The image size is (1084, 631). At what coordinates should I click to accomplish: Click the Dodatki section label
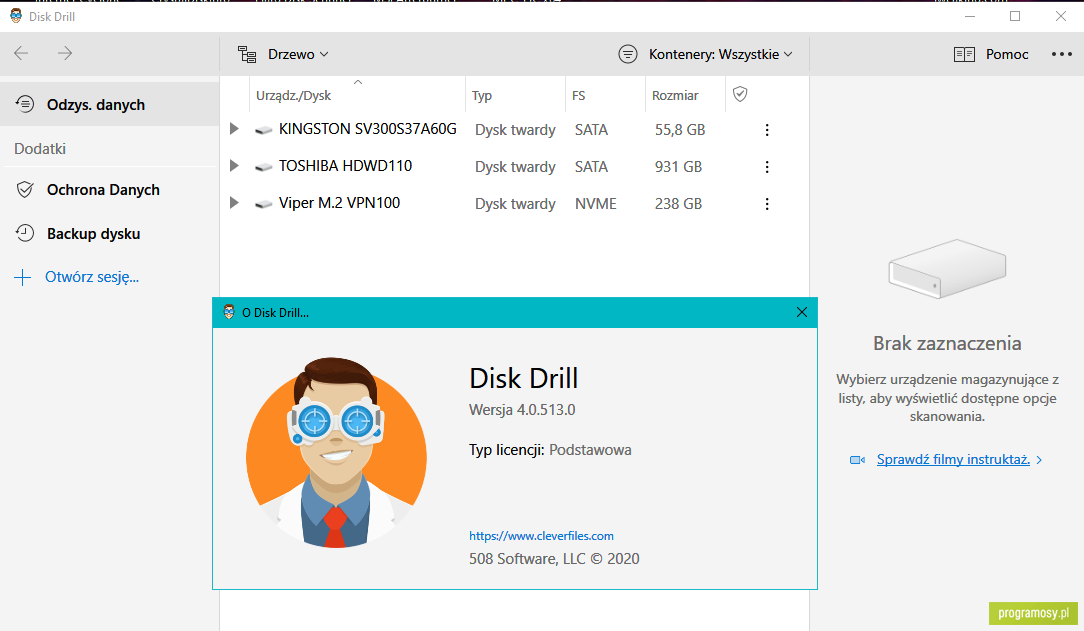(40, 149)
